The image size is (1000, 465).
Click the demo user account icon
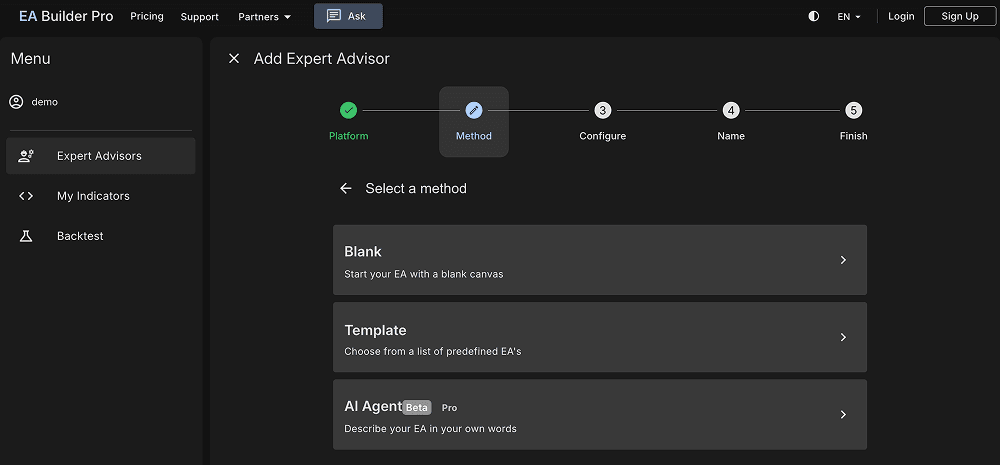click(17, 101)
